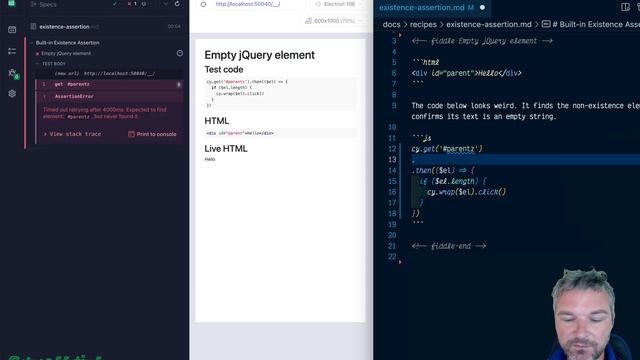Place cursor on highlighted line 13
640x360 pixels.
tap(526, 160)
